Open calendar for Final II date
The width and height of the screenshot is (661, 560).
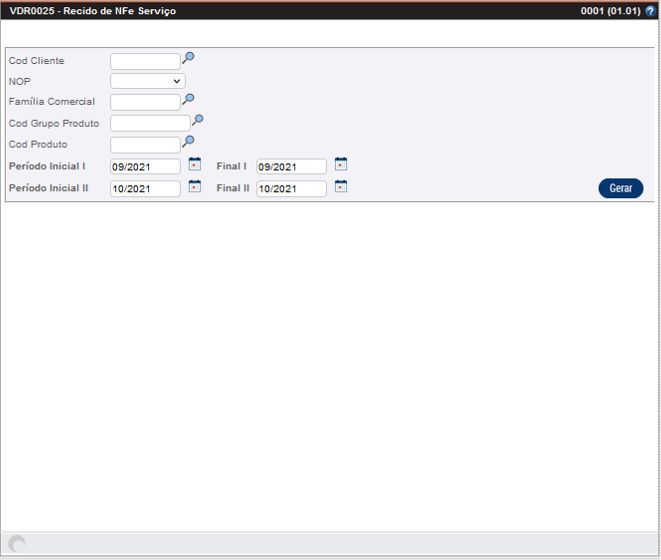coord(341,186)
